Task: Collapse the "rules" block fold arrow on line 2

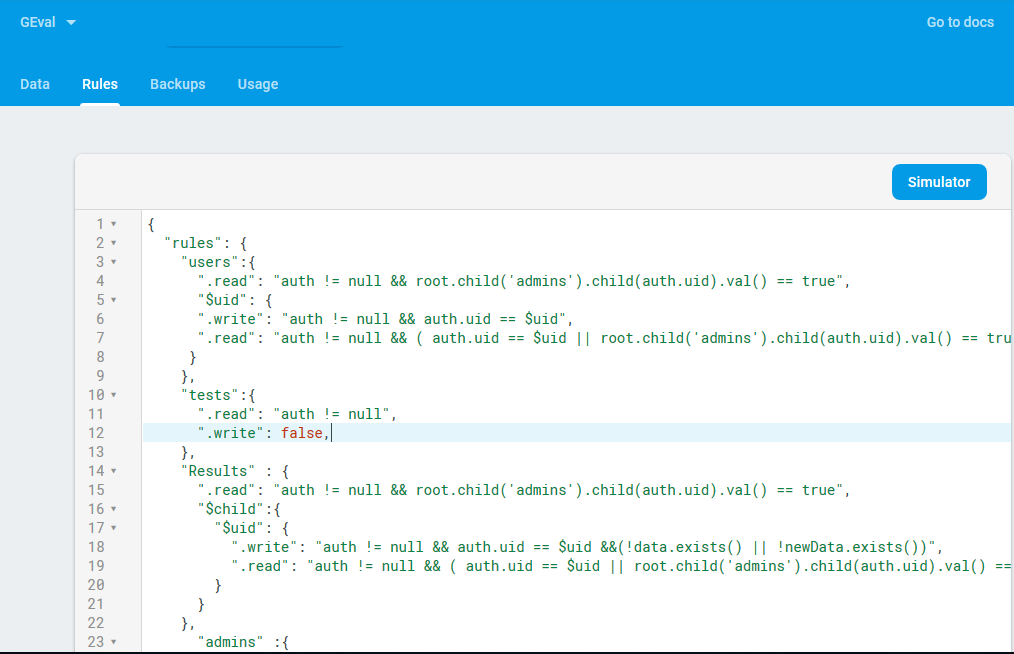Action: click(114, 243)
